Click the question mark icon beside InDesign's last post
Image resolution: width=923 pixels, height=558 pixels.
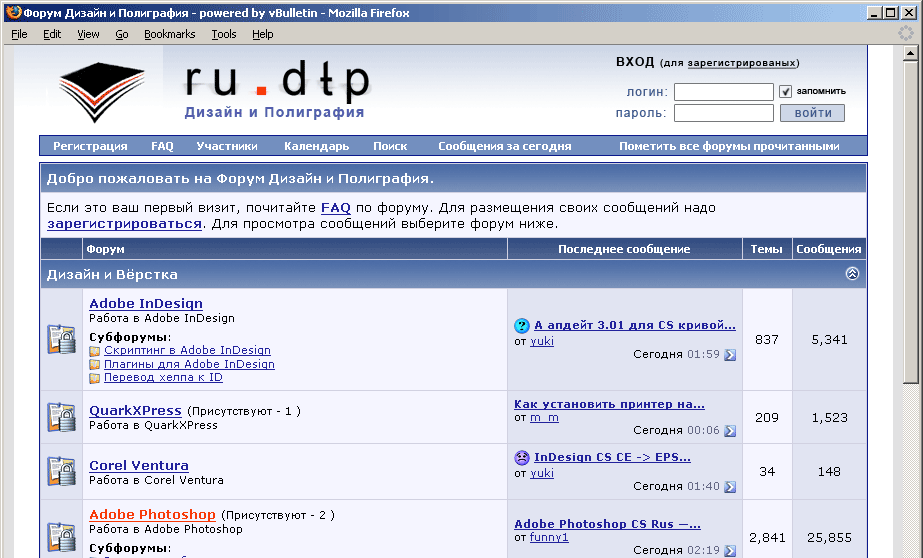(x=522, y=325)
